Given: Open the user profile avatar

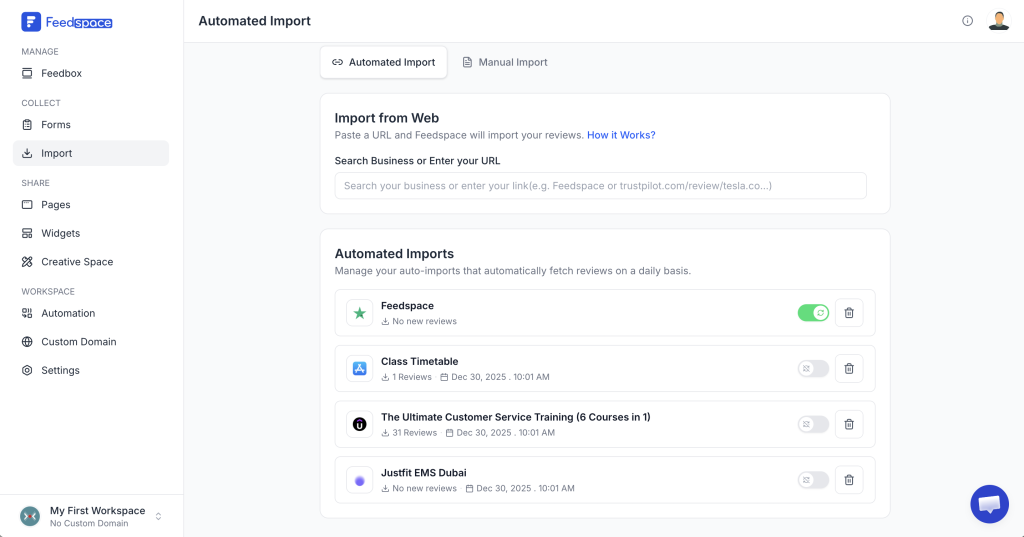Looking at the screenshot, I should pyautogui.click(x=998, y=21).
